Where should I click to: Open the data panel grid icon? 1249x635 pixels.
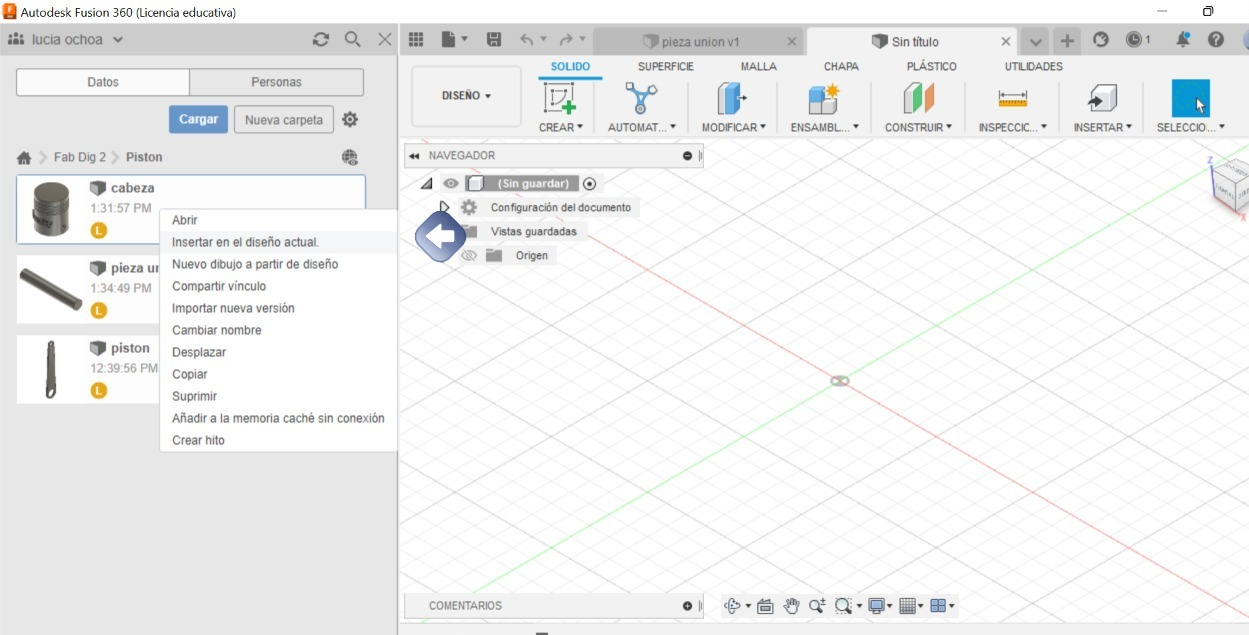pos(416,40)
